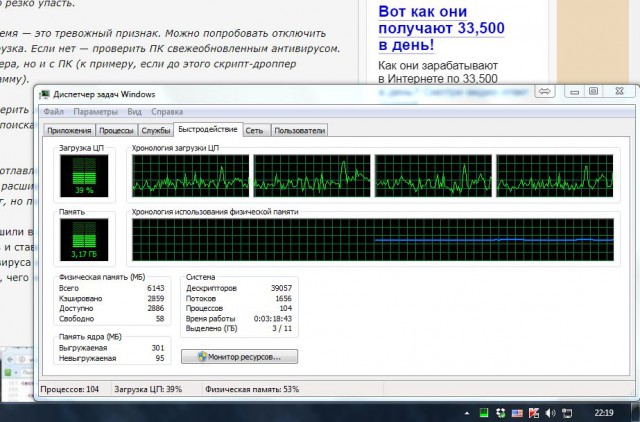Click status bar entry 'Процессов: 104'
This screenshot has height=422, width=640.
tap(69, 389)
